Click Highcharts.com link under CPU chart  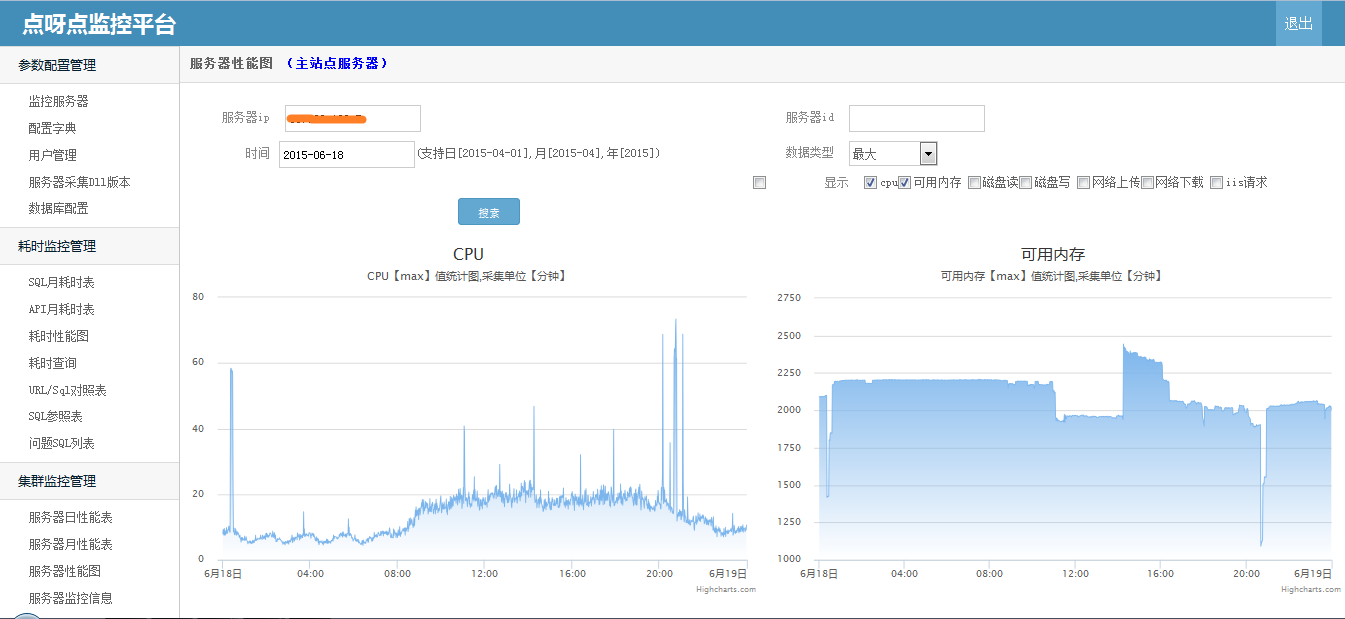pyautogui.click(x=726, y=589)
